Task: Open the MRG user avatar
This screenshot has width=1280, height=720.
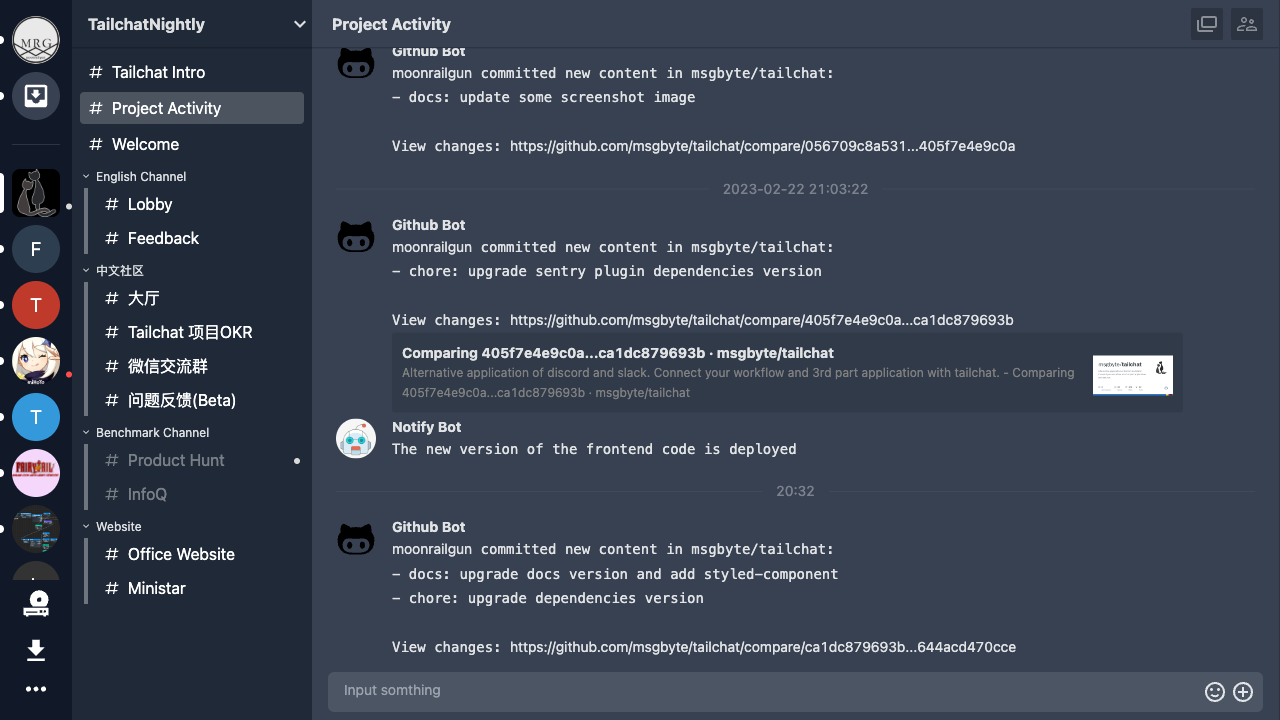Action: click(36, 41)
